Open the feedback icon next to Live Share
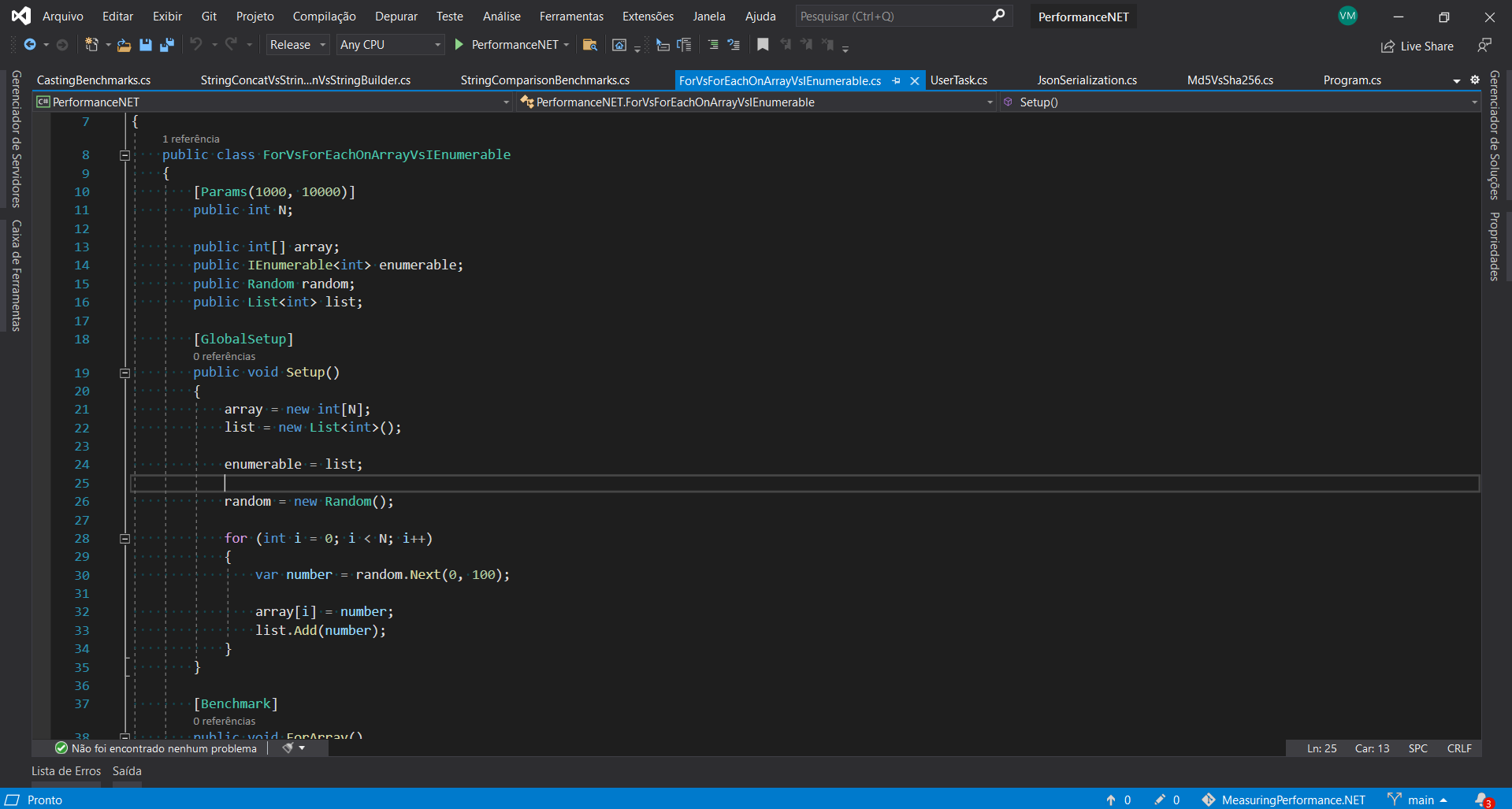 1484,46
